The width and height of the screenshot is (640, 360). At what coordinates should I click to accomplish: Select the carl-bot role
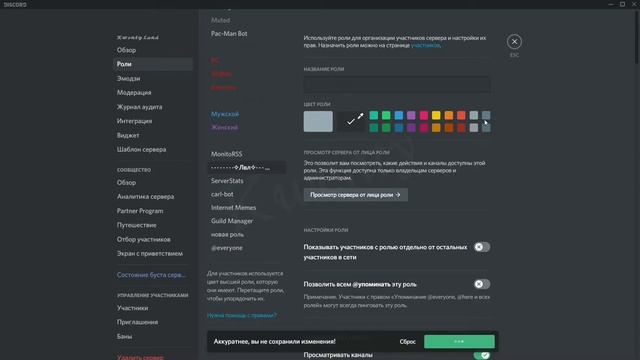pos(247,194)
